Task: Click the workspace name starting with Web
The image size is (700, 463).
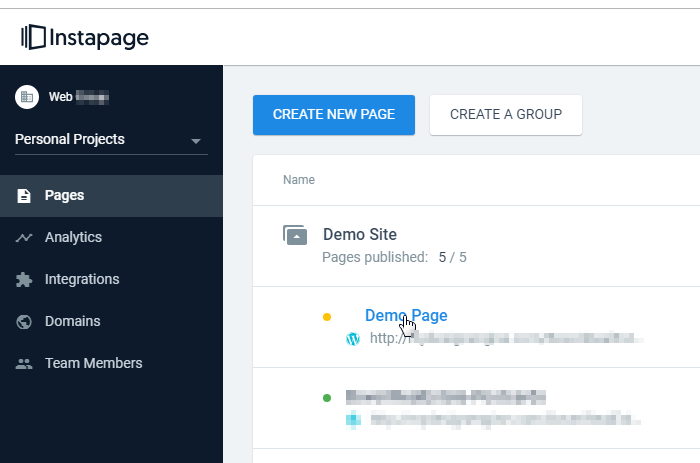Action: (x=79, y=97)
